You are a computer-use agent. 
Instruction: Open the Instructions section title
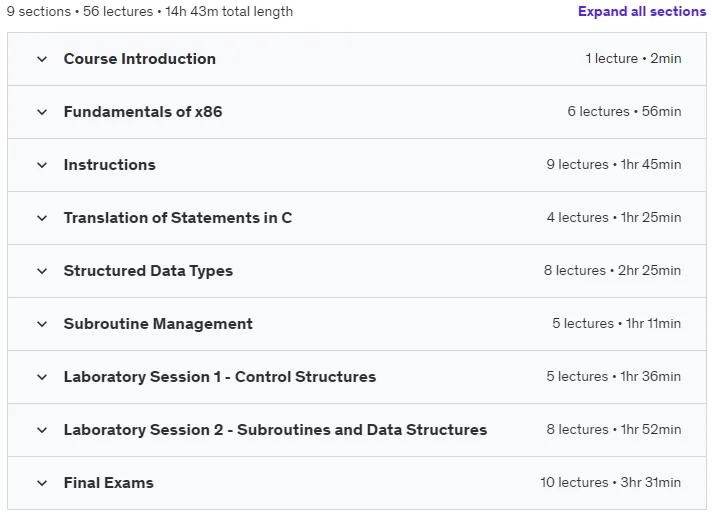109,165
